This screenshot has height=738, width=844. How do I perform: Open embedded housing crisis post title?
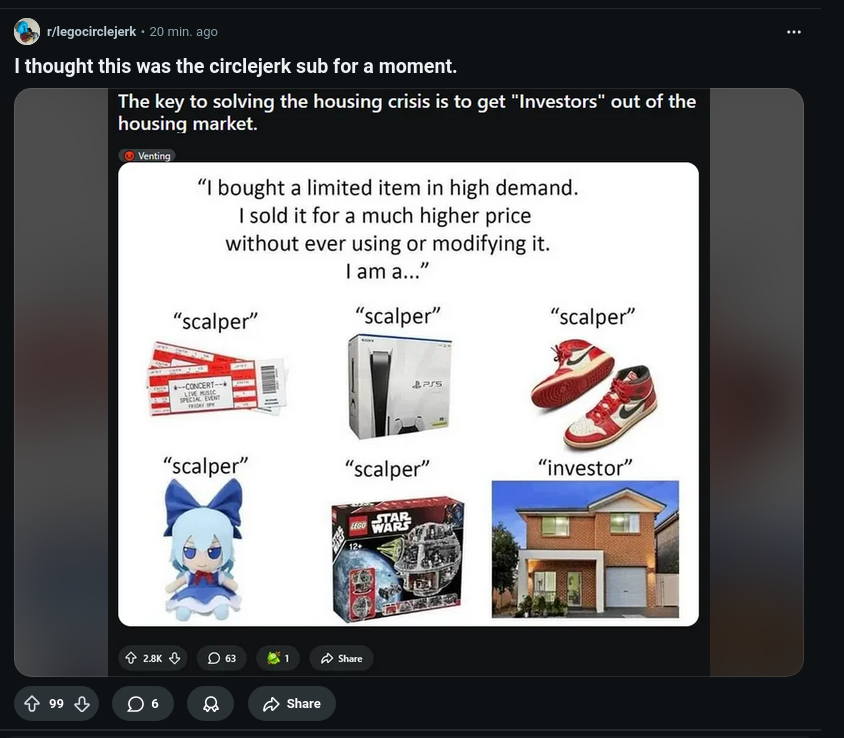pyautogui.click(x=407, y=112)
